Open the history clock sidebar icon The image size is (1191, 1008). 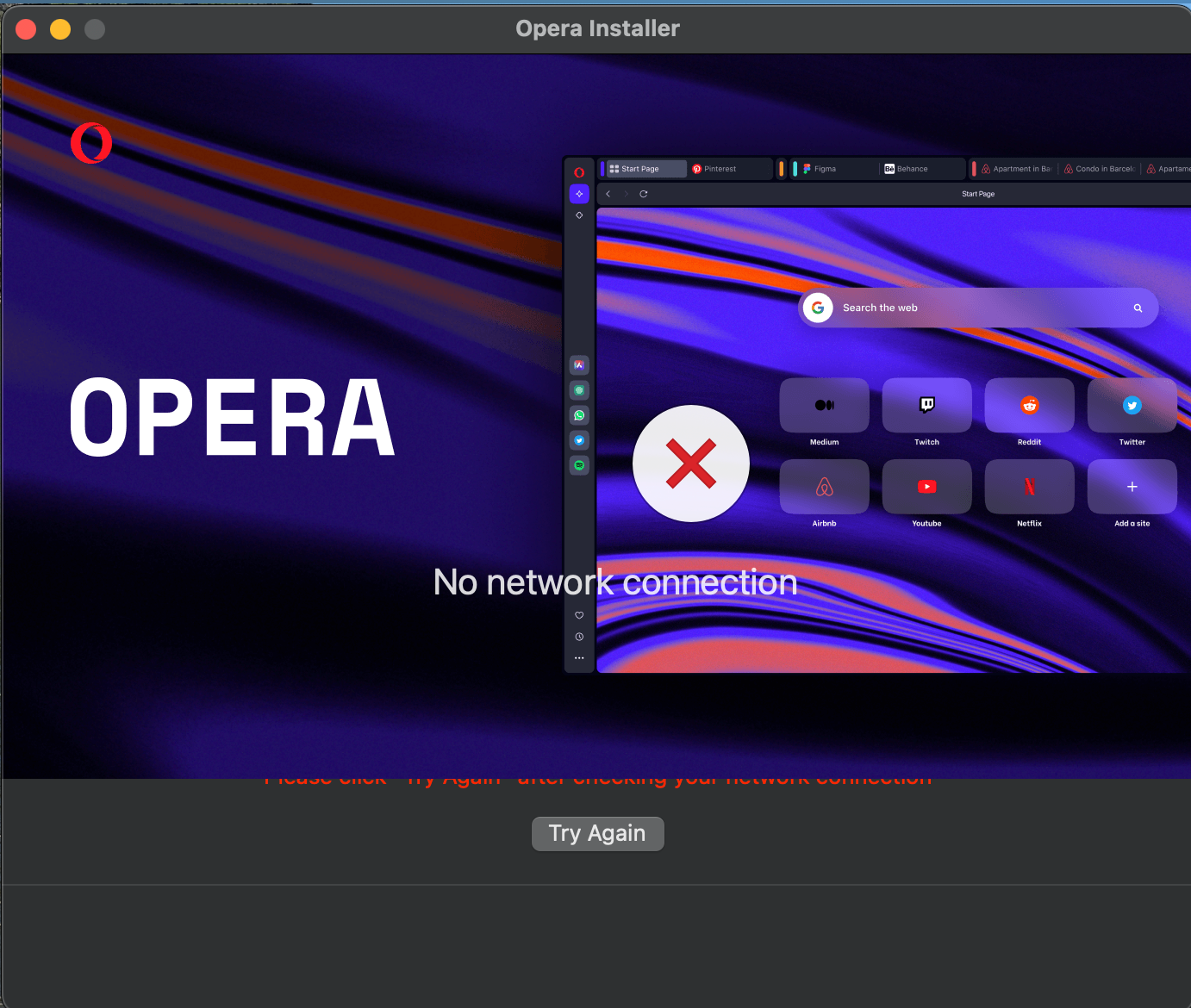579,637
